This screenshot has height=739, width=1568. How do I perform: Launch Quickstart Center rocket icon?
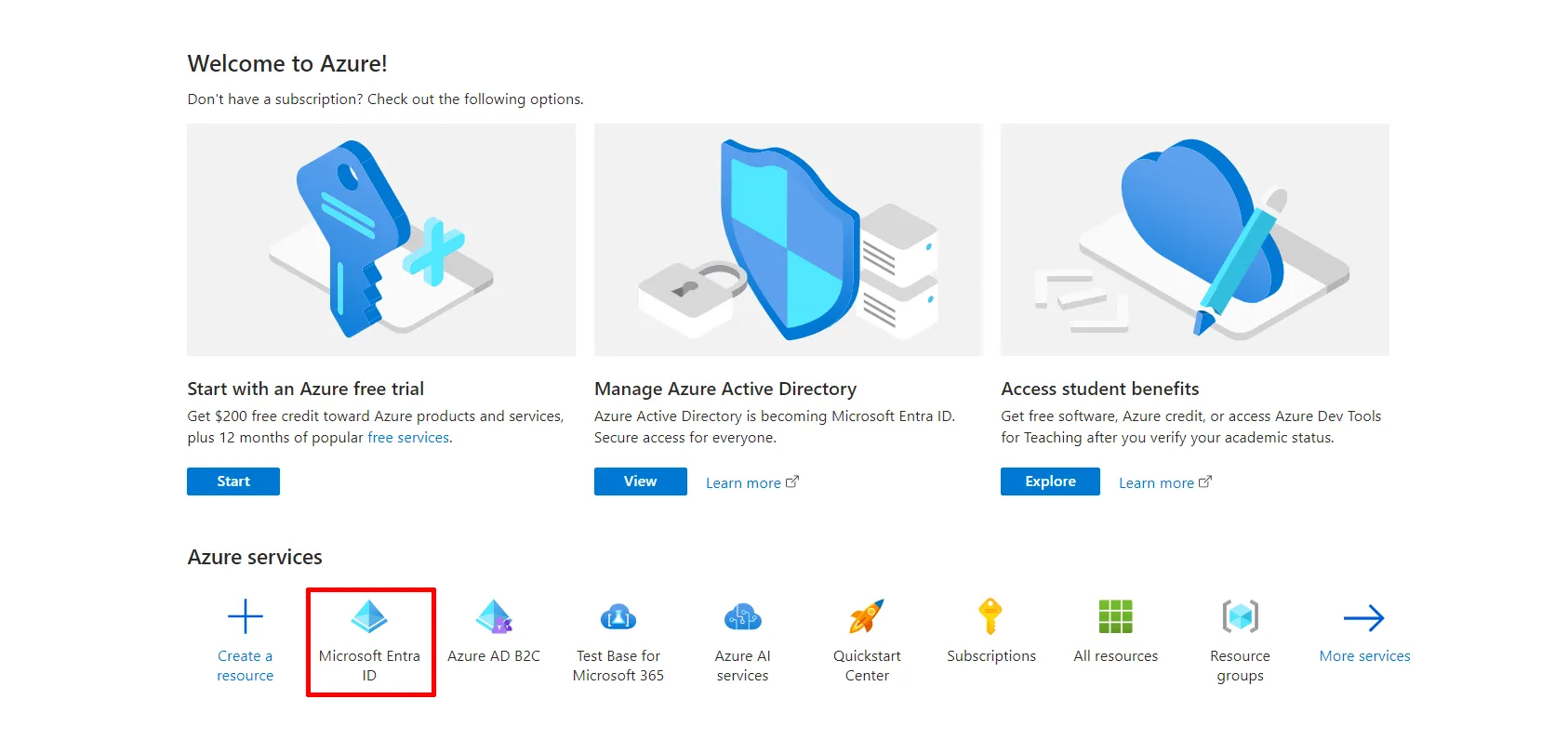coord(867,616)
